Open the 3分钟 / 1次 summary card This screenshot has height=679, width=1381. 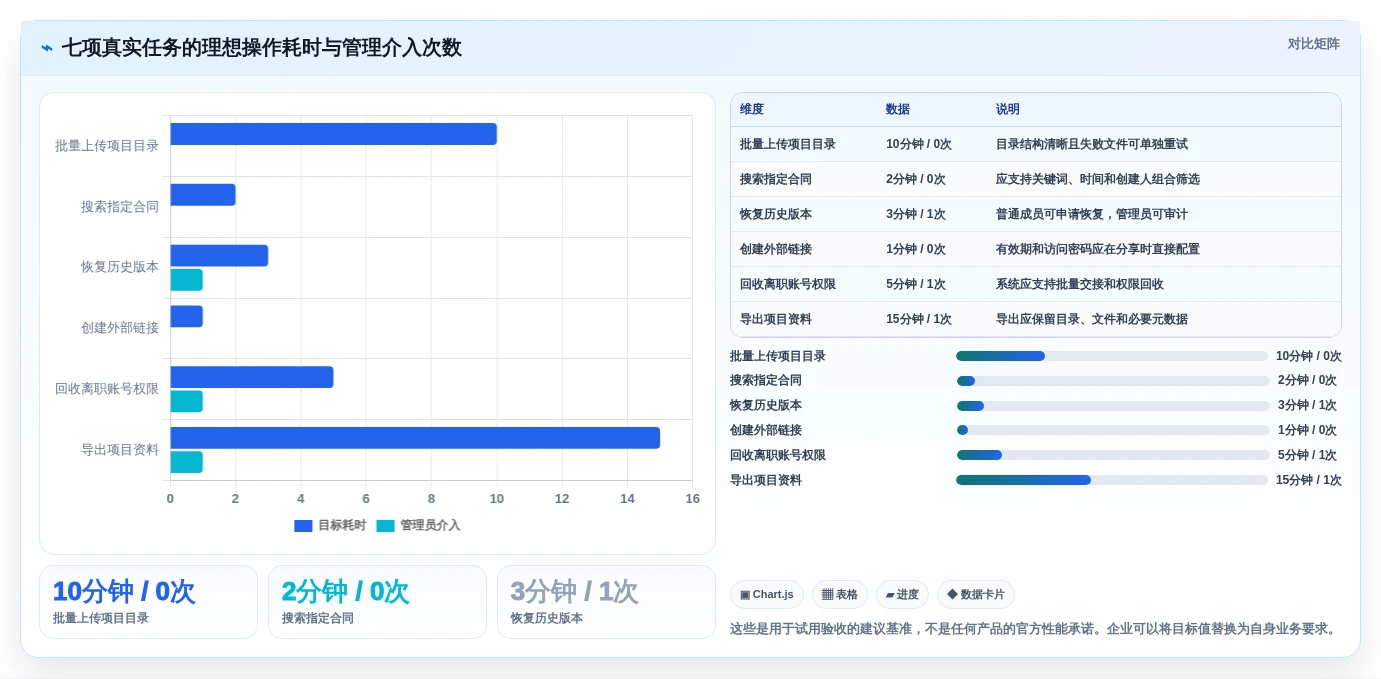tap(606, 602)
